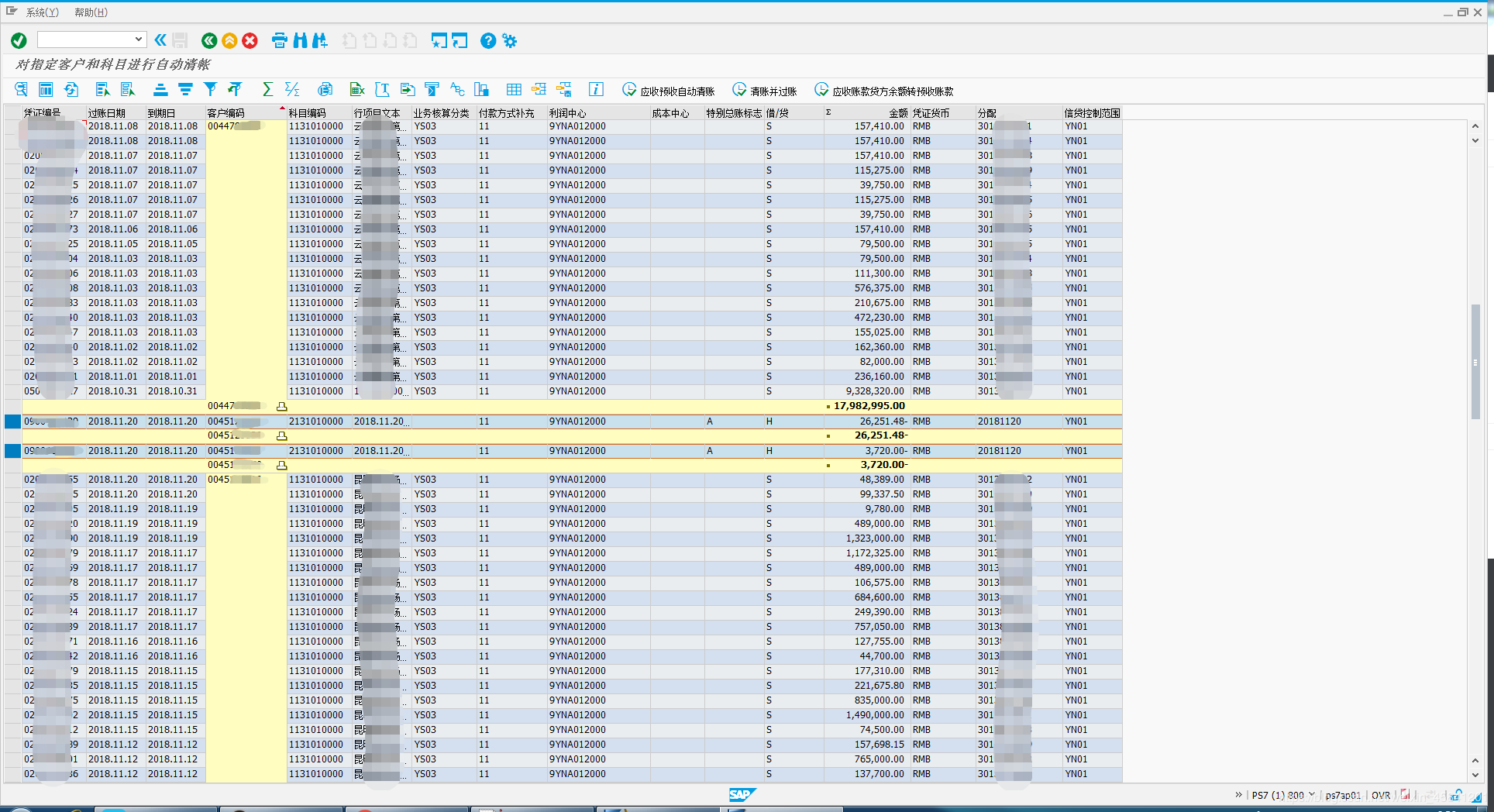The width and height of the screenshot is (1494, 812).
Task: Click the Print icon in top toolbar
Action: [x=280, y=40]
